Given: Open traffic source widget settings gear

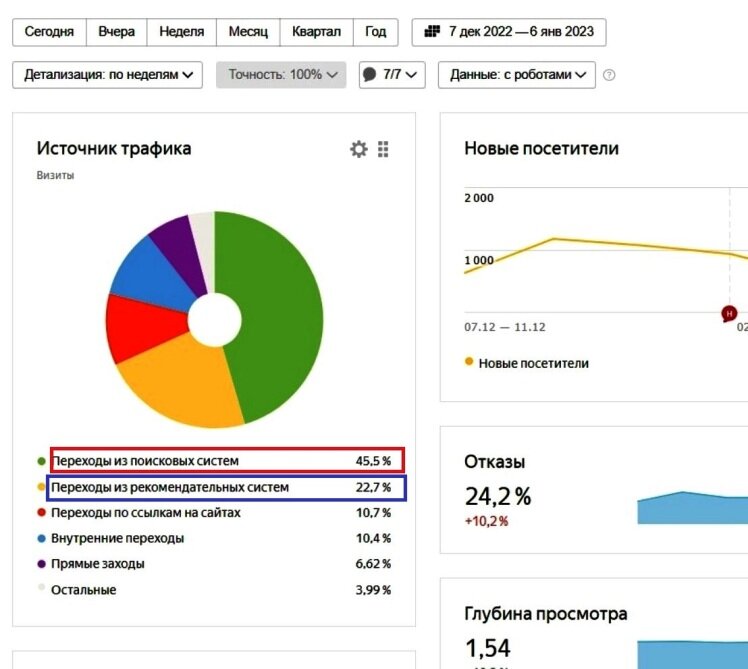Looking at the screenshot, I should [359, 149].
